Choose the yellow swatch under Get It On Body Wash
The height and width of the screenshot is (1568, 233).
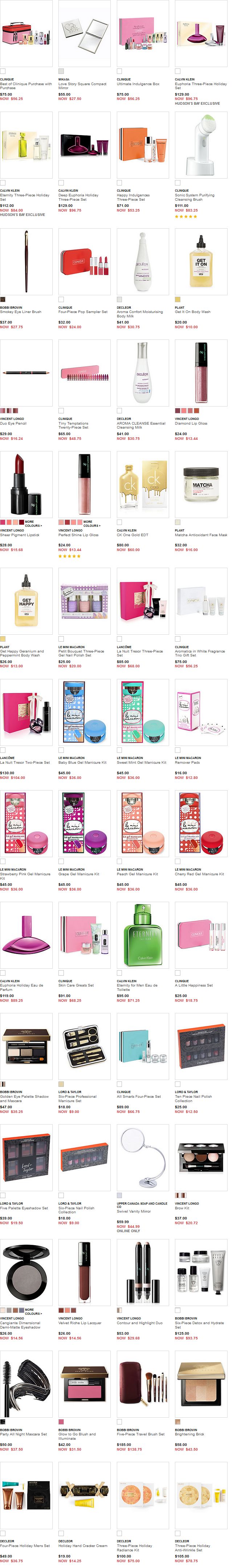[177, 299]
